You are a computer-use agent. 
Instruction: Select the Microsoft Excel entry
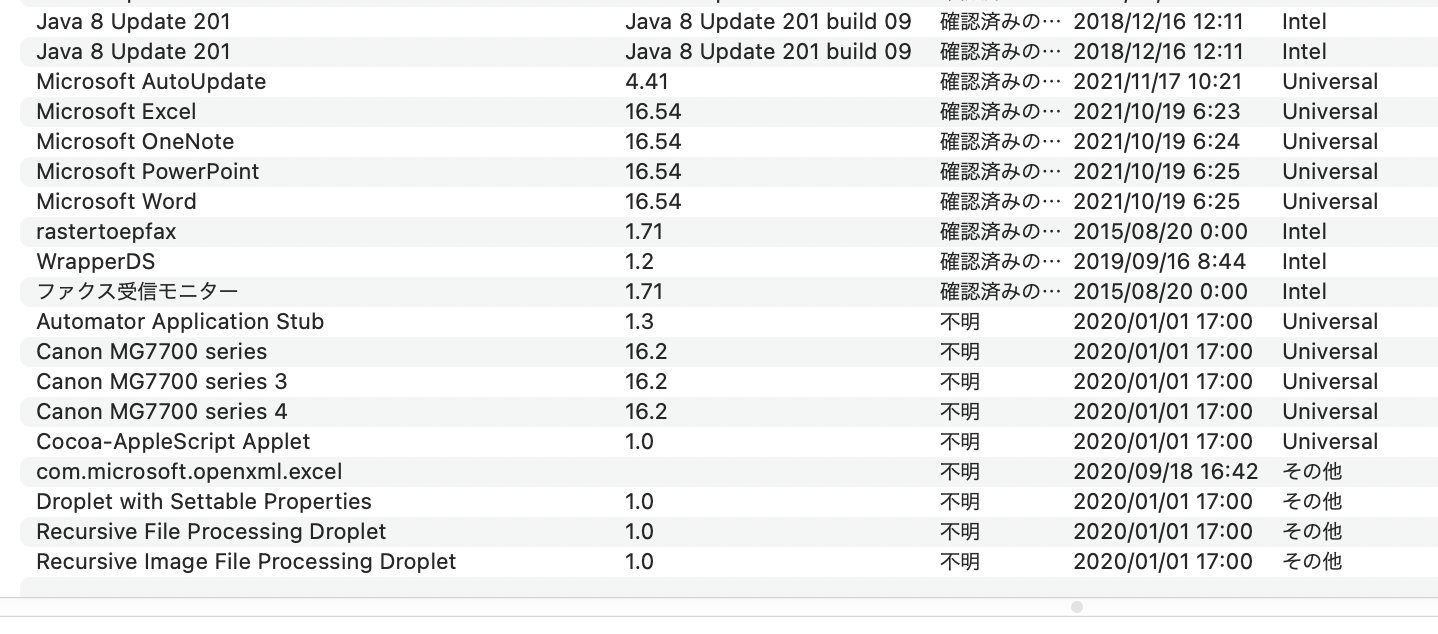[x=116, y=112]
